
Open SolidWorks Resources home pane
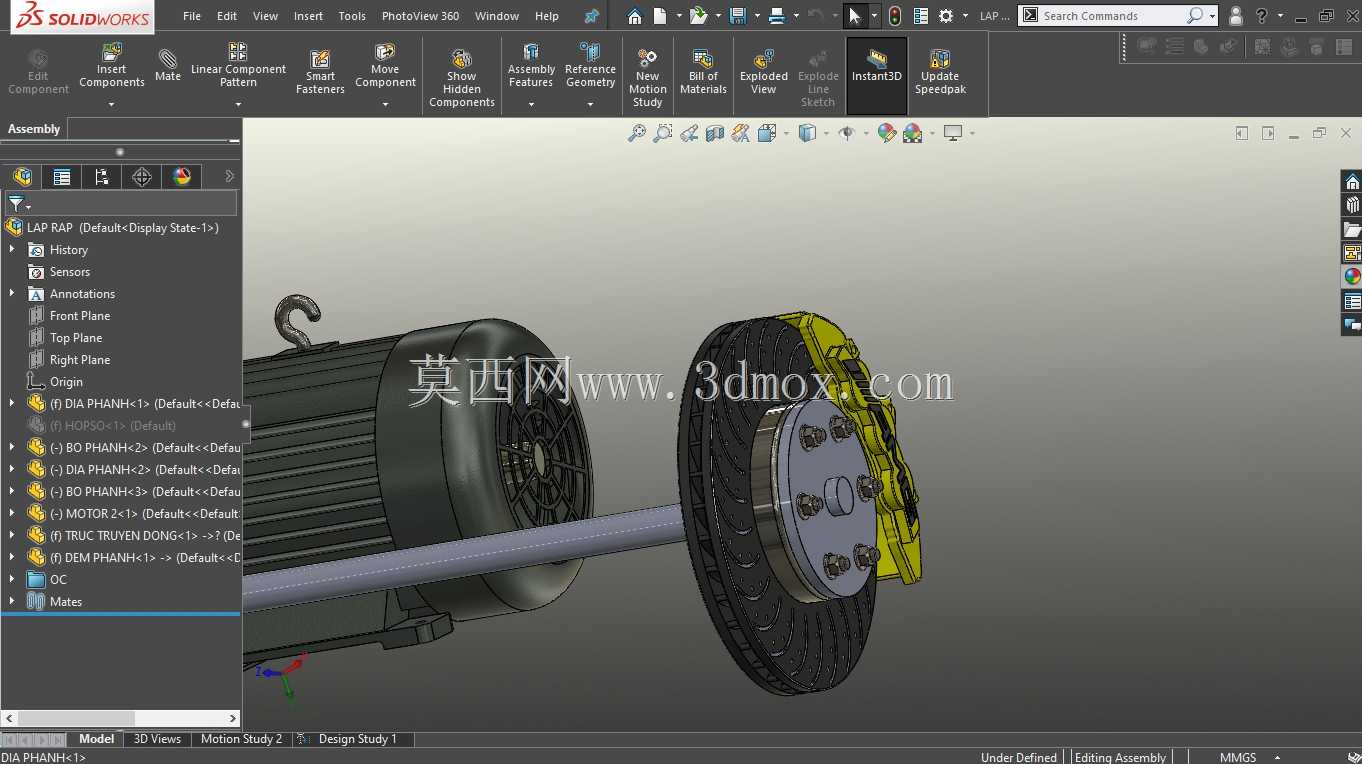(1352, 181)
